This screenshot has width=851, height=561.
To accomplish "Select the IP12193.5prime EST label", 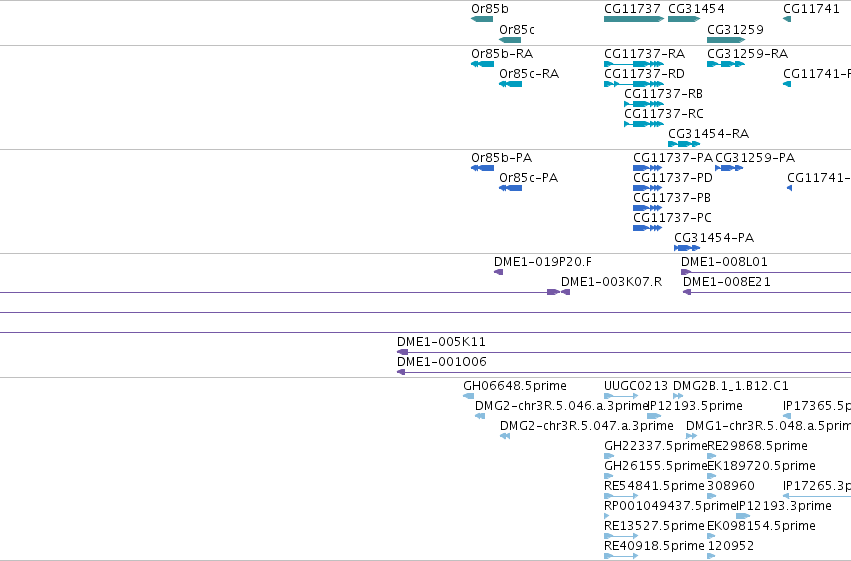I will tap(696, 406).
